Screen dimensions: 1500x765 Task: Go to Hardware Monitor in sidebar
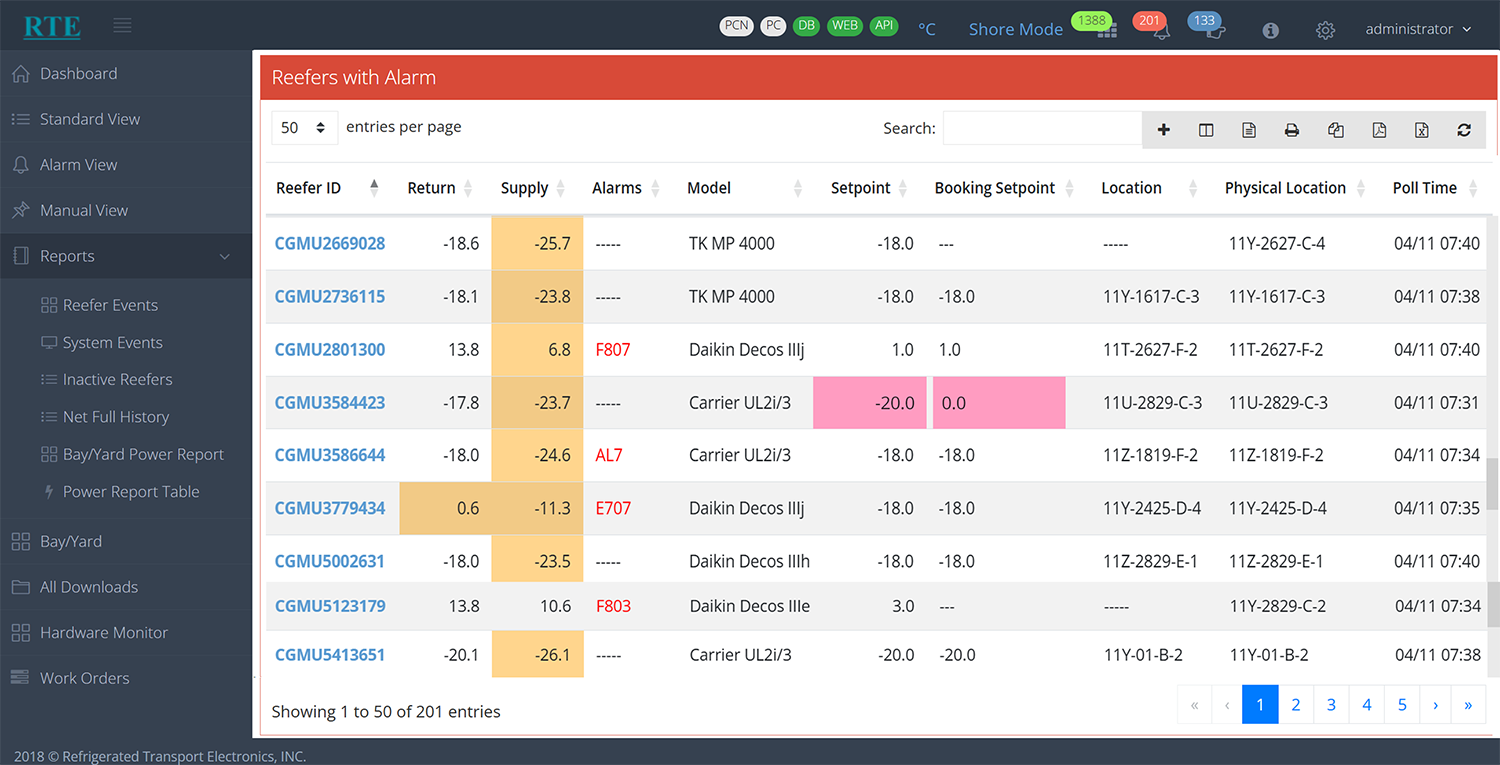[x=103, y=633]
